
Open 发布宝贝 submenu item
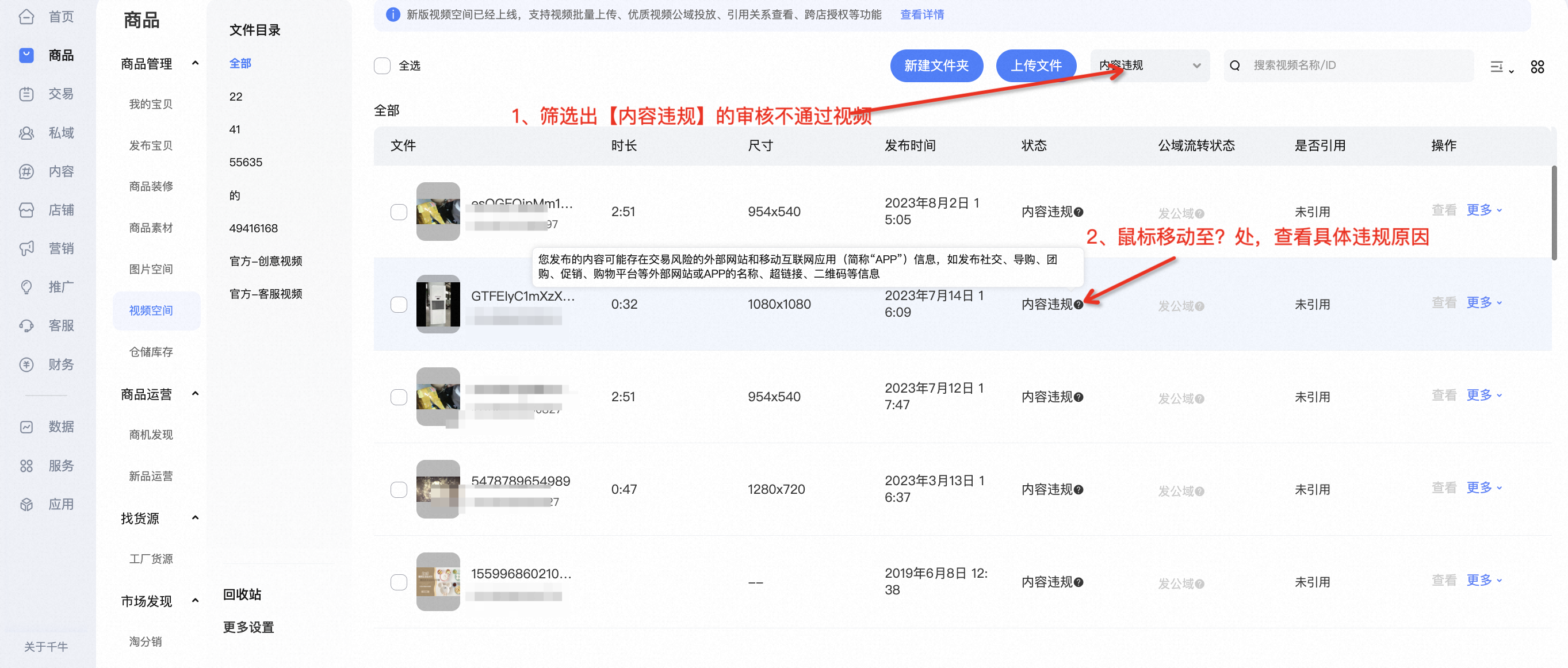pyautogui.click(x=150, y=145)
